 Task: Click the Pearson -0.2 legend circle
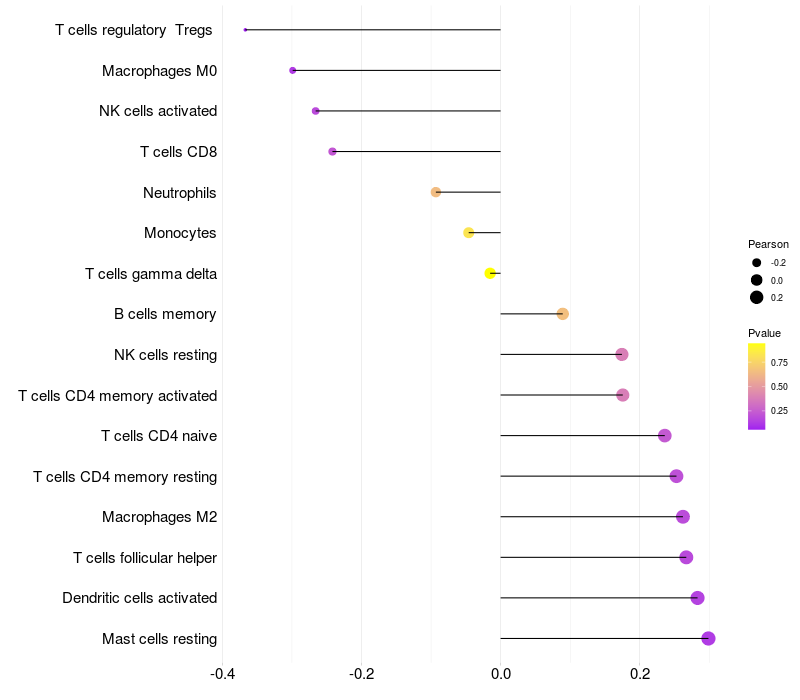click(x=757, y=263)
